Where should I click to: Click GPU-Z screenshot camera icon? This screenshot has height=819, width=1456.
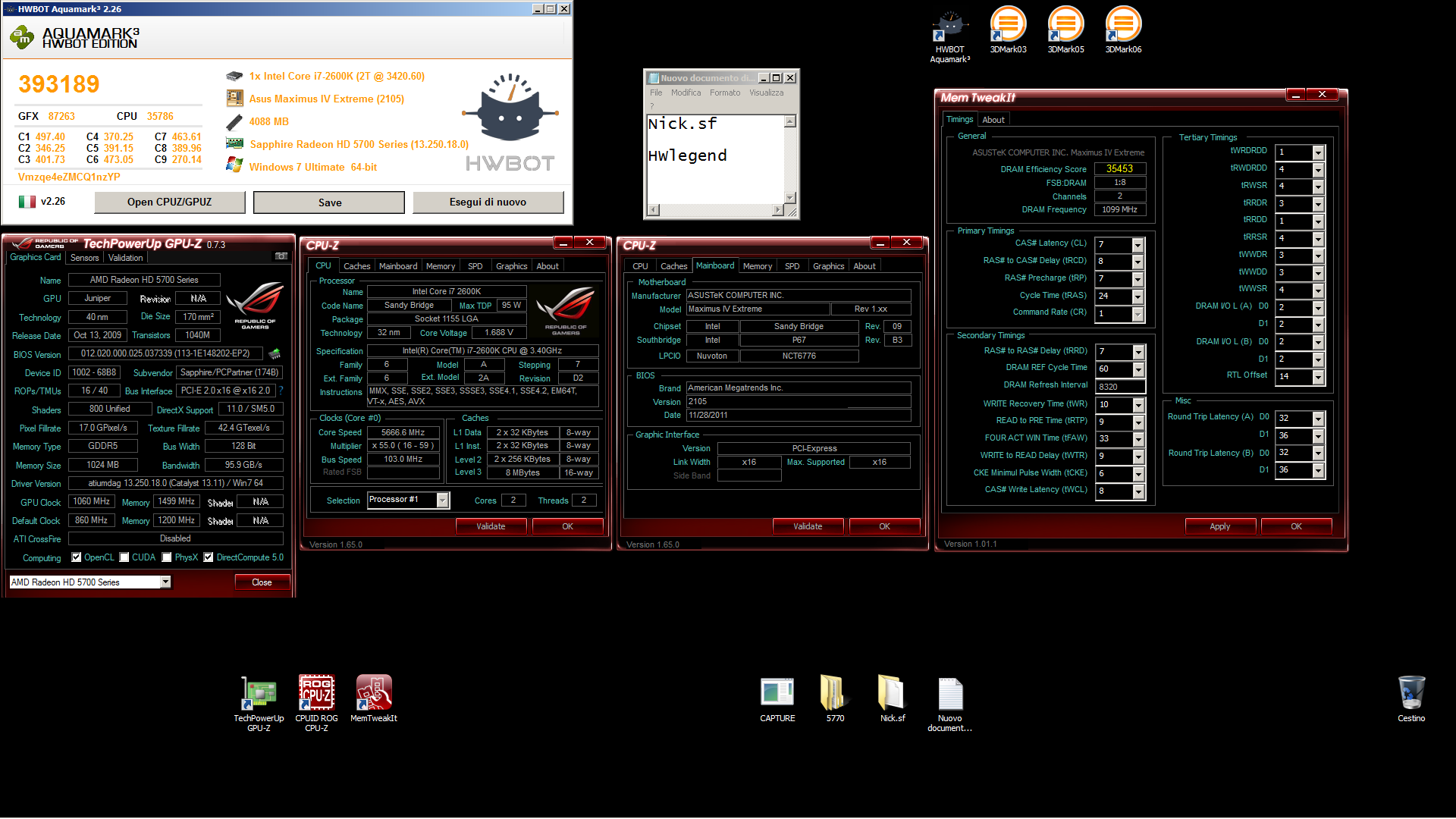(x=281, y=256)
